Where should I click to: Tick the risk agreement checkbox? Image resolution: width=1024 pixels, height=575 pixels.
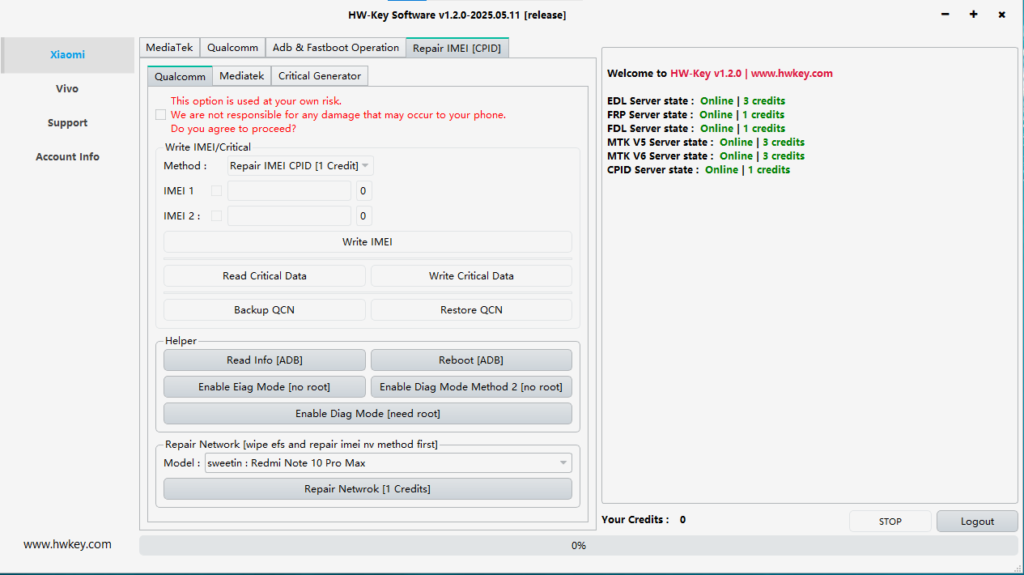(161, 115)
